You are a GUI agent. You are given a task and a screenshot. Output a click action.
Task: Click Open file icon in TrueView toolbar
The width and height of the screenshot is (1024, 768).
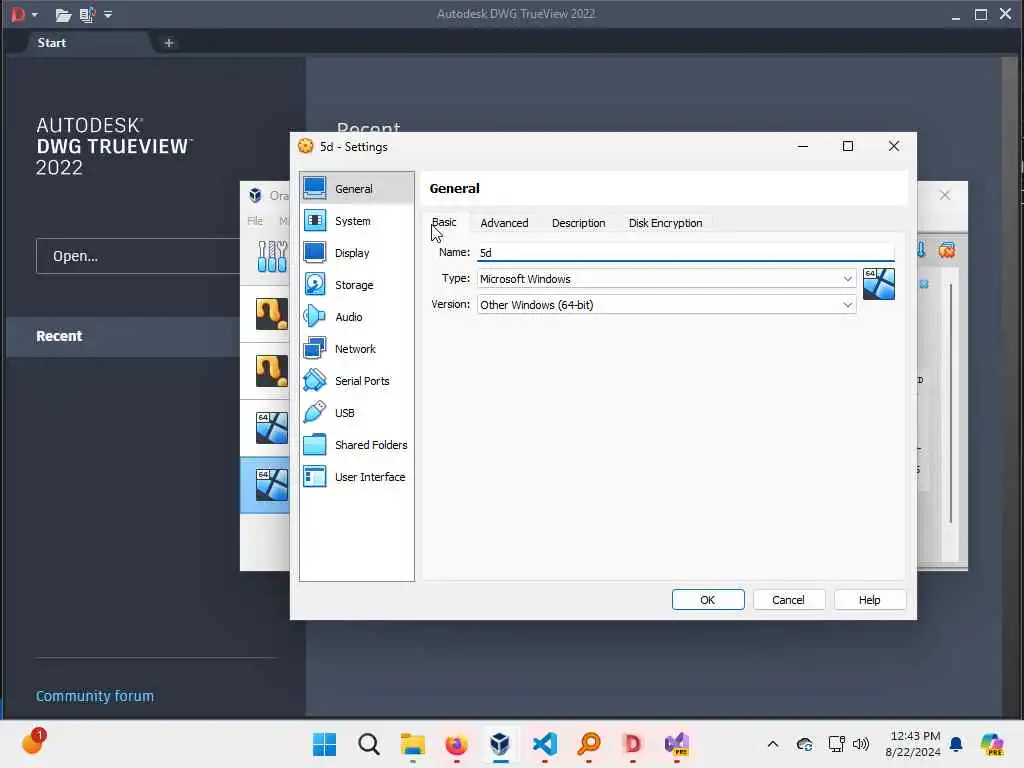pos(63,14)
